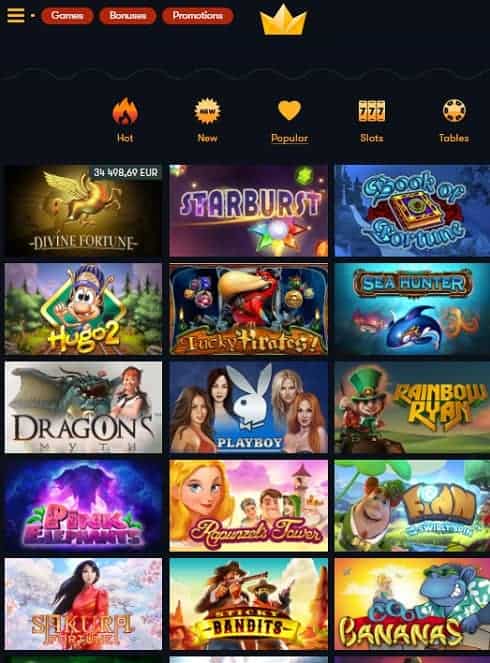The height and width of the screenshot is (663, 490).
Task: Select the Popular heart icon
Action: click(x=290, y=110)
